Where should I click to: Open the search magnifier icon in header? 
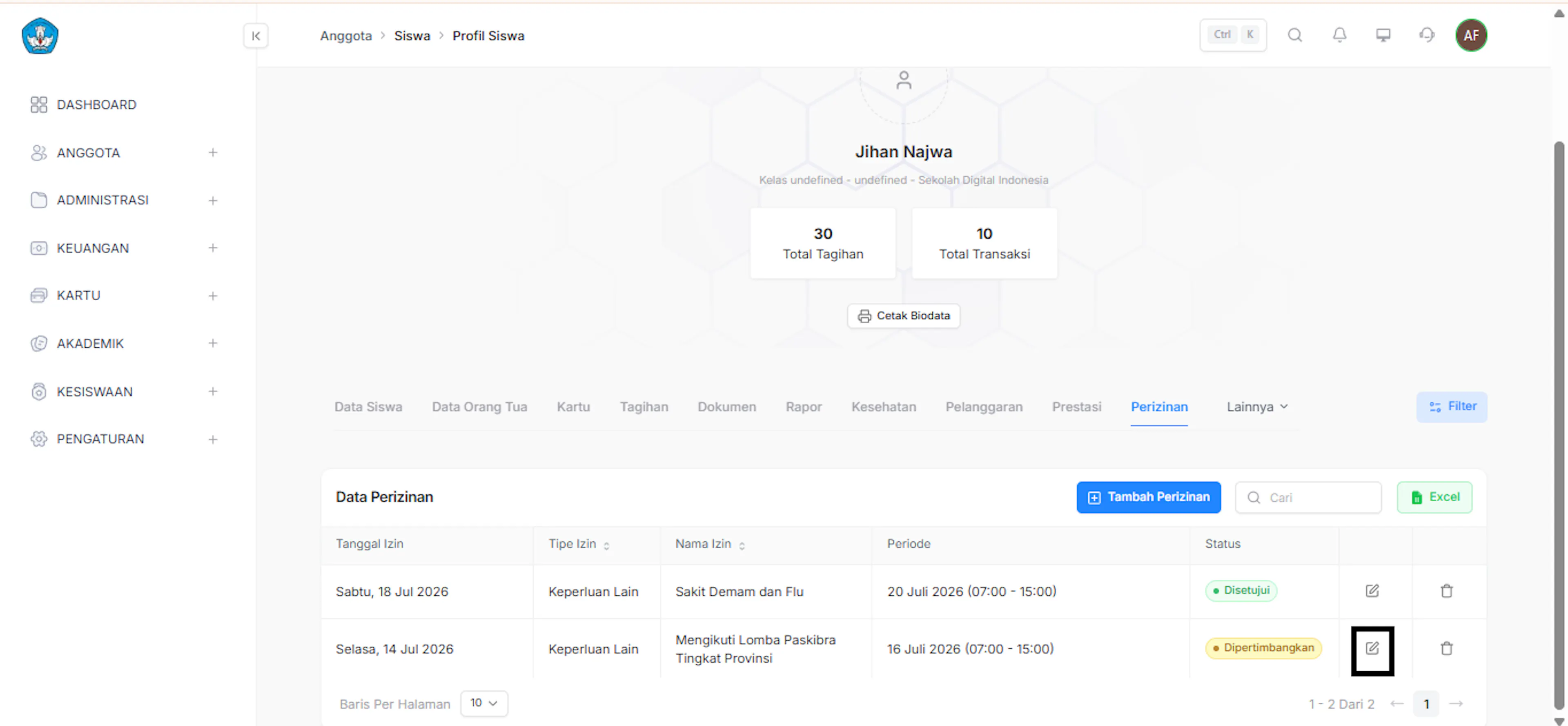pos(1295,35)
